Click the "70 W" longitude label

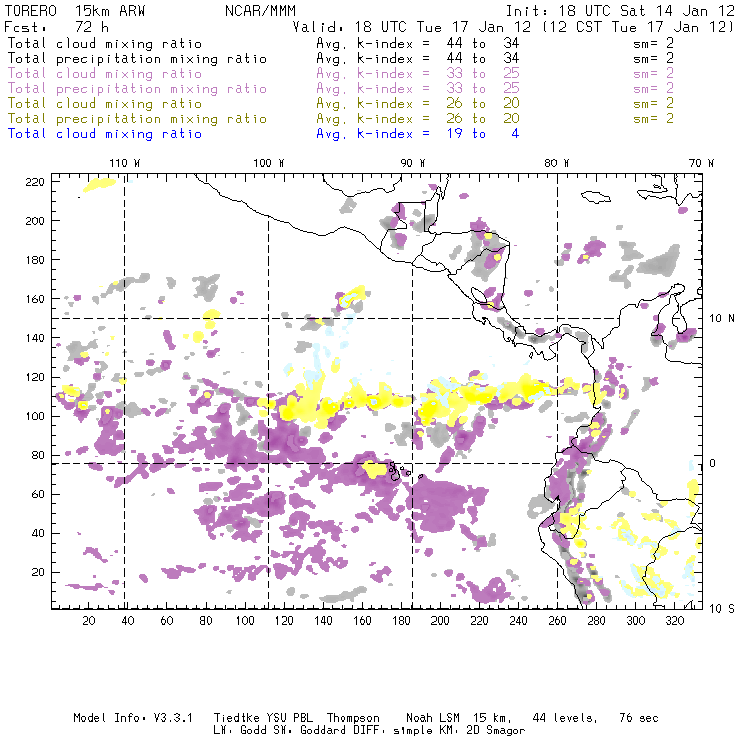click(x=701, y=163)
